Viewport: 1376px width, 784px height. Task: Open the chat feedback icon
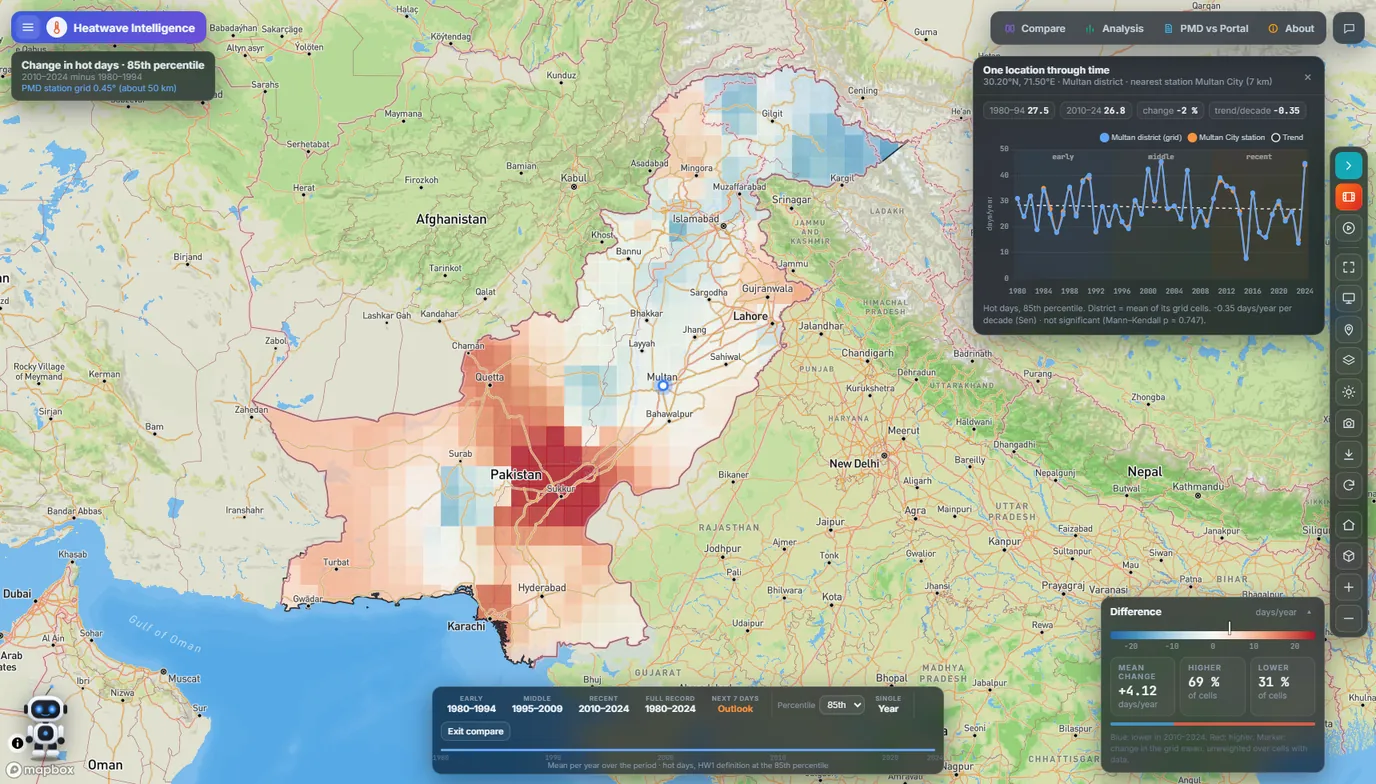[x=1349, y=28]
